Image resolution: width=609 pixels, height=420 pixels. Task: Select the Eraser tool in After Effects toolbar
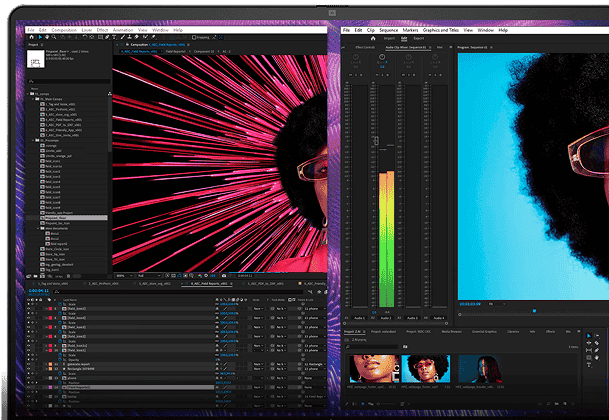coord(136,37)
